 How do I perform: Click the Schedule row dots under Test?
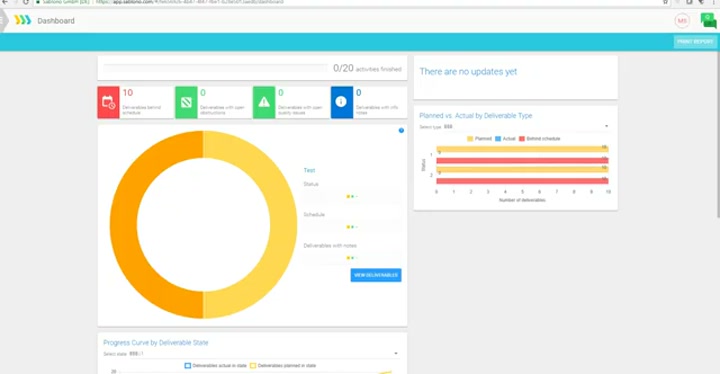pyautogui.click(x=352, y=227)
